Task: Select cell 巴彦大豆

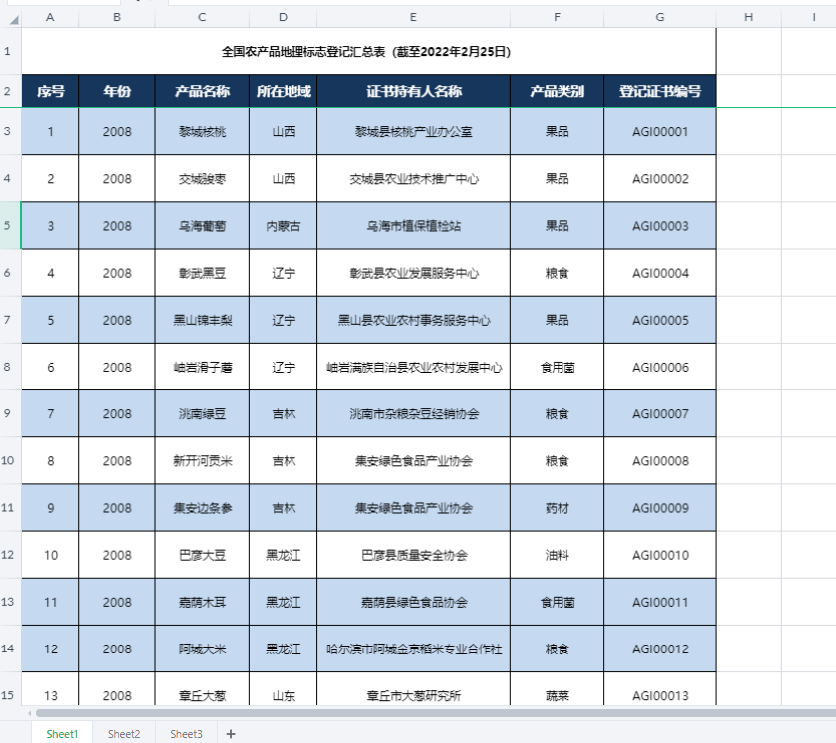Action: click(202, 555)
